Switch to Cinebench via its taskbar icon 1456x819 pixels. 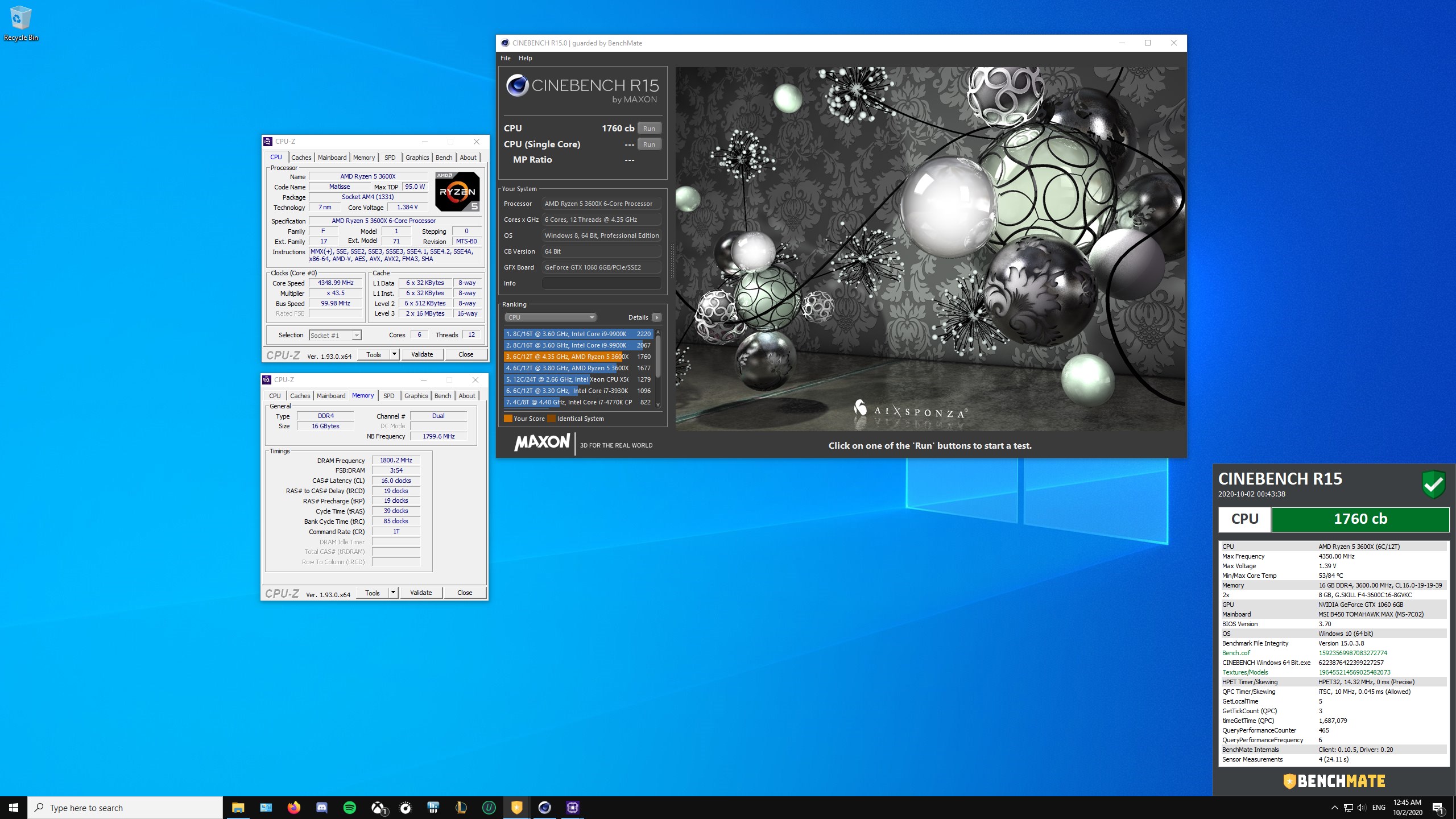click(545, 808)
